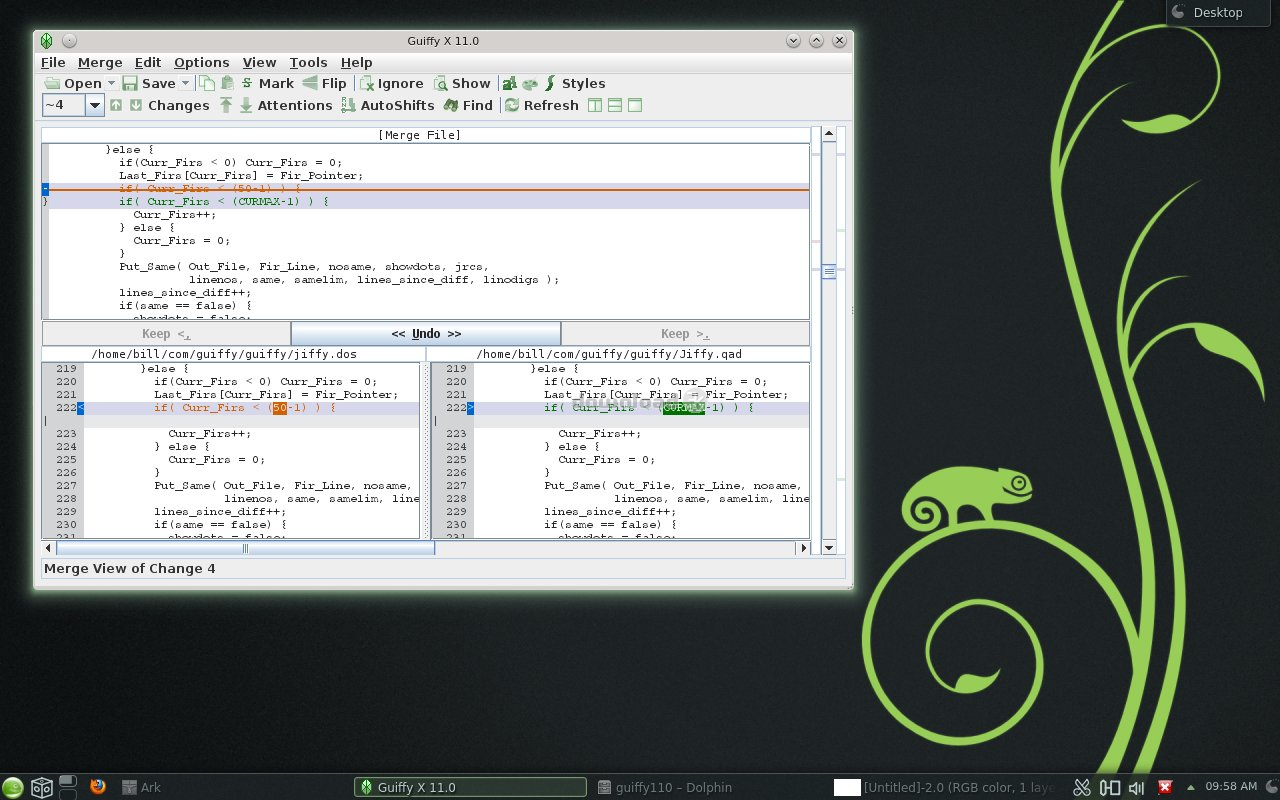Screen dimensions: 1280x800
Task: Click the font icon beside Show
Action: click(509, 84)
